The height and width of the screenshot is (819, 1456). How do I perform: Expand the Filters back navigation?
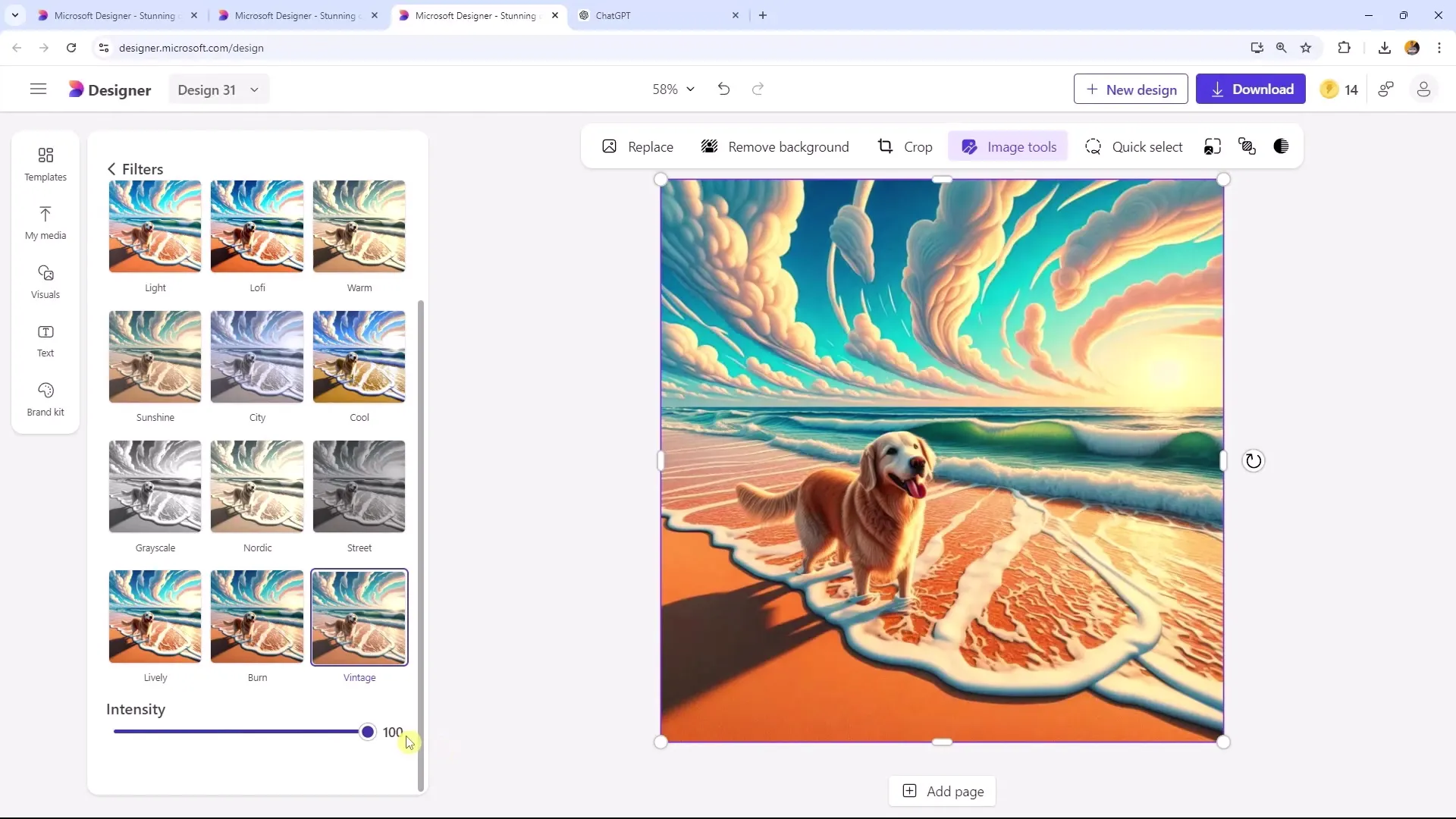coord(112,168)
